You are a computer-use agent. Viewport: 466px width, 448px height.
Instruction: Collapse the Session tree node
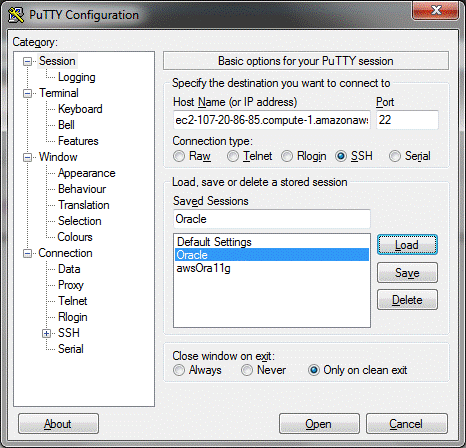27,61
